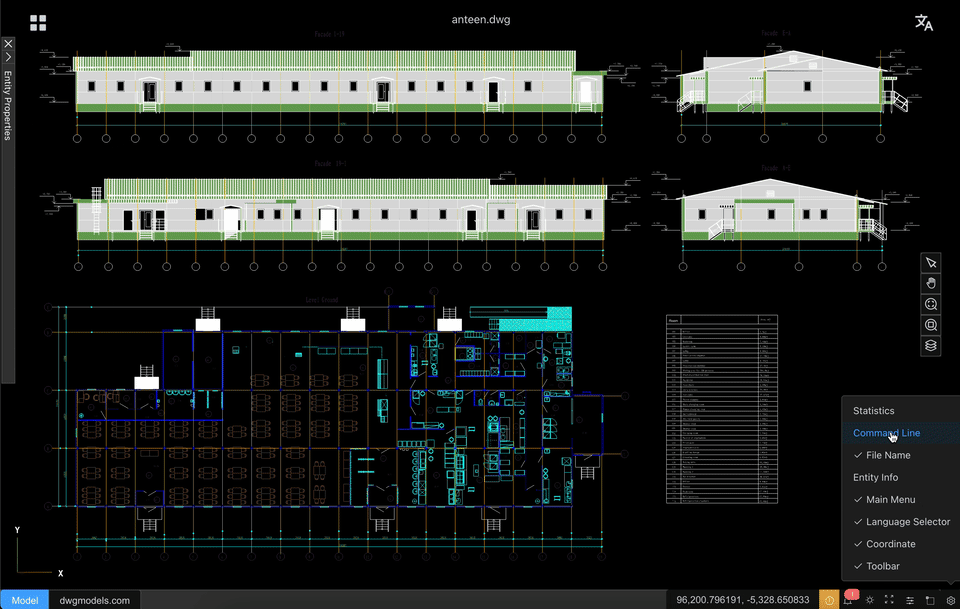960x609 pixels.
Task: Visit the dwgmodels.com link
Action: (x=95, y=600)
